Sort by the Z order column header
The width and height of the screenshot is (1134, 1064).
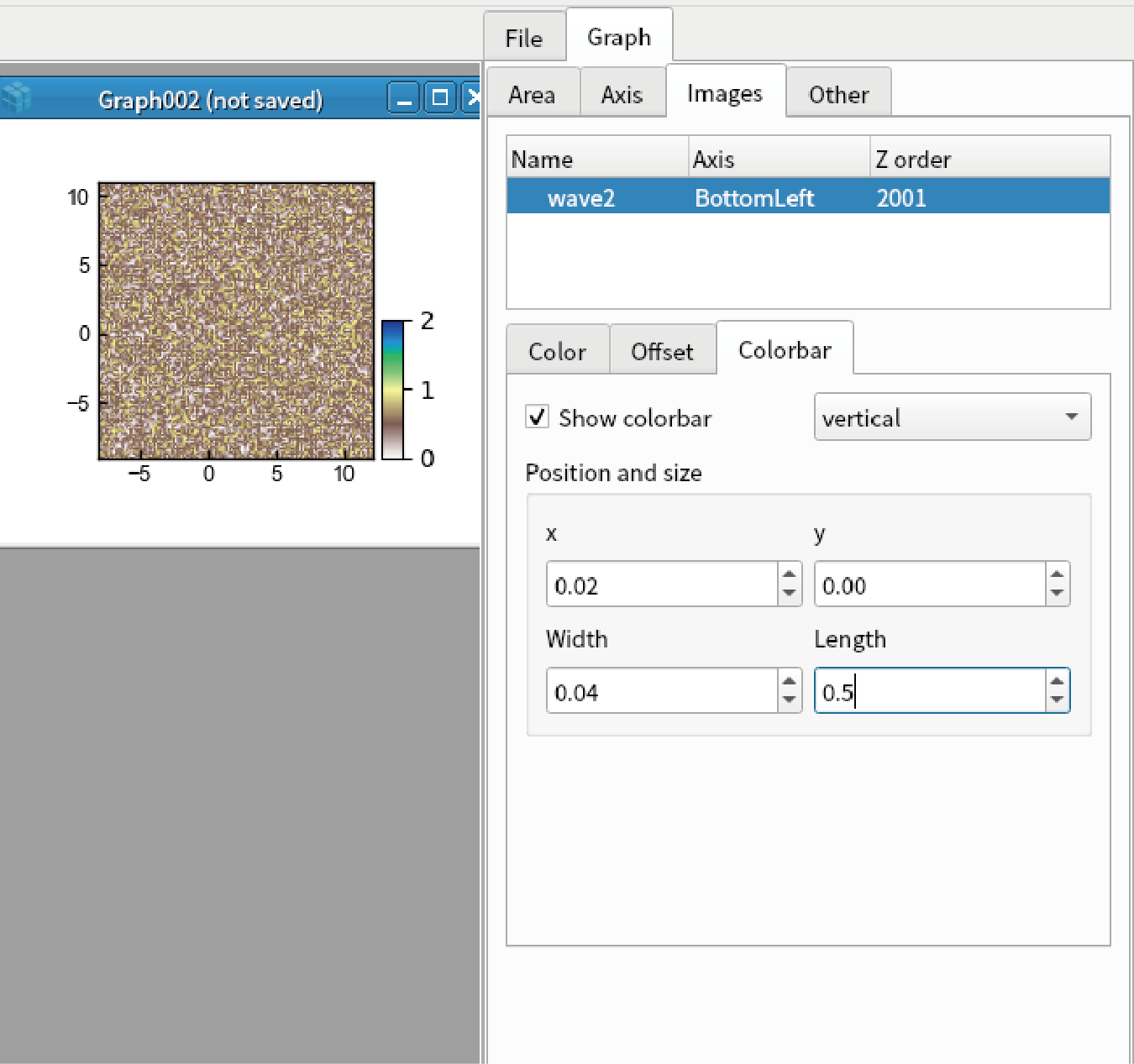pos(990,157)
